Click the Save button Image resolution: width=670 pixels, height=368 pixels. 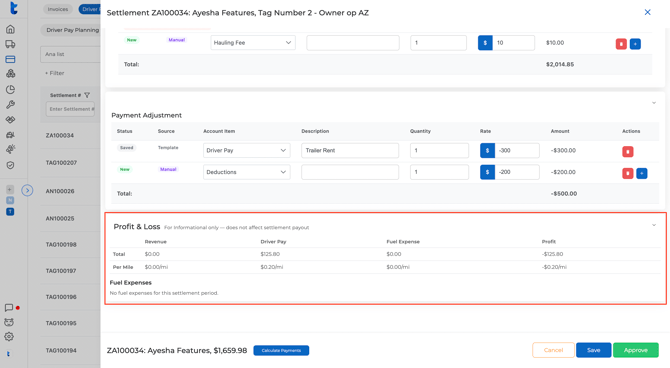(594, 350)
